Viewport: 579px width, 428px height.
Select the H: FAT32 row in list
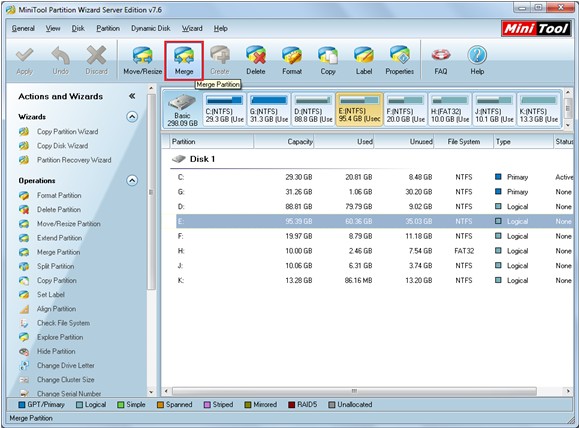(x=374, y=251)
